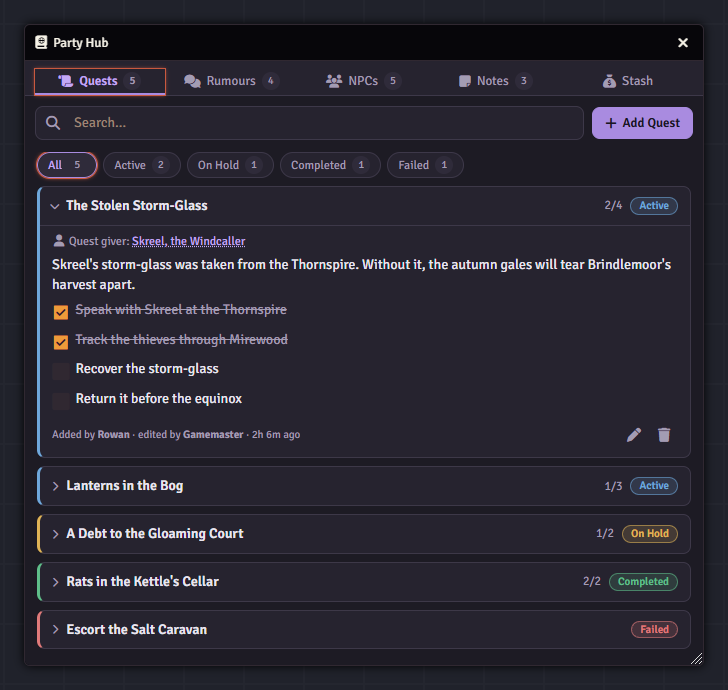This screenshot has width=728, height=690.
Task: Click the Notes sticky-note icon
Action: (465, 81)
